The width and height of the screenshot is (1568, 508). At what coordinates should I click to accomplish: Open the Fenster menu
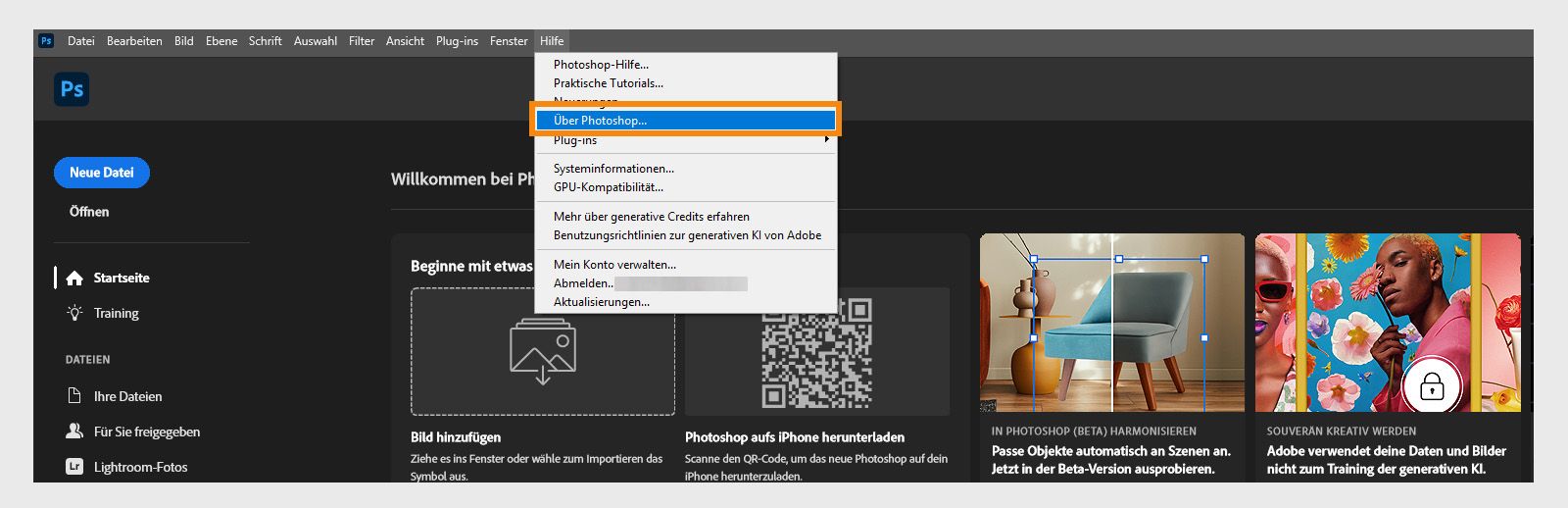tap(509, 41)
